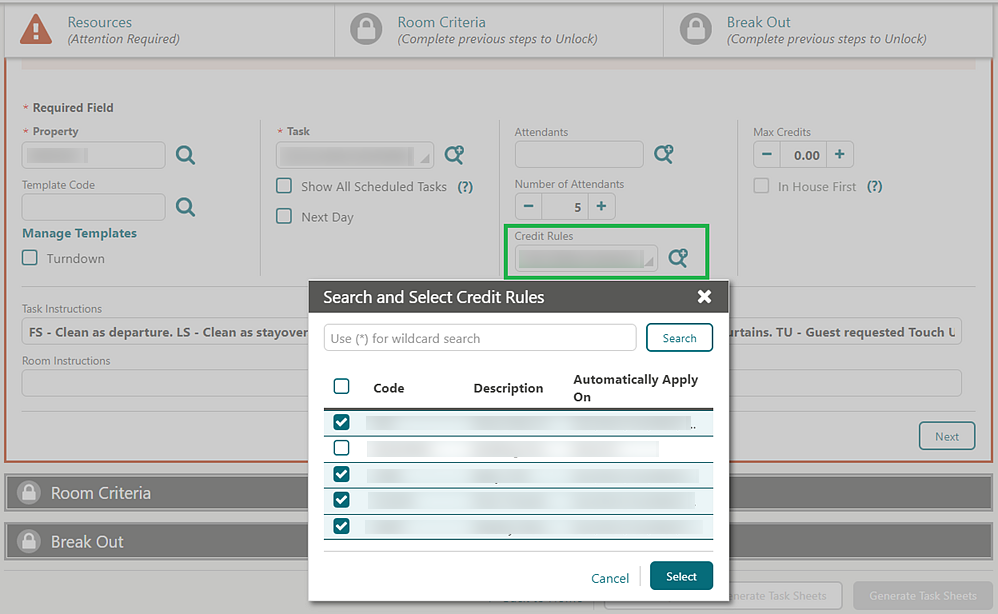Viewport: 998px width, 614px height.
Task: Uncheck the first credit rule row
Action: pos(341,422)
